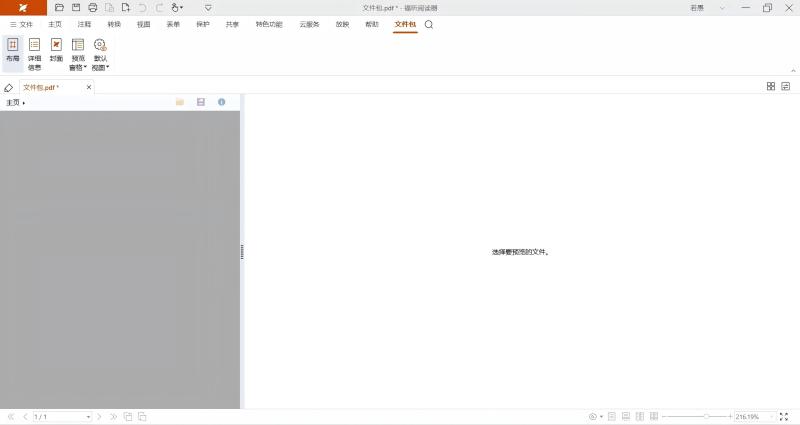
Task: Open the 注释 (Comment) ribbon tab
Action: point(84,24)
